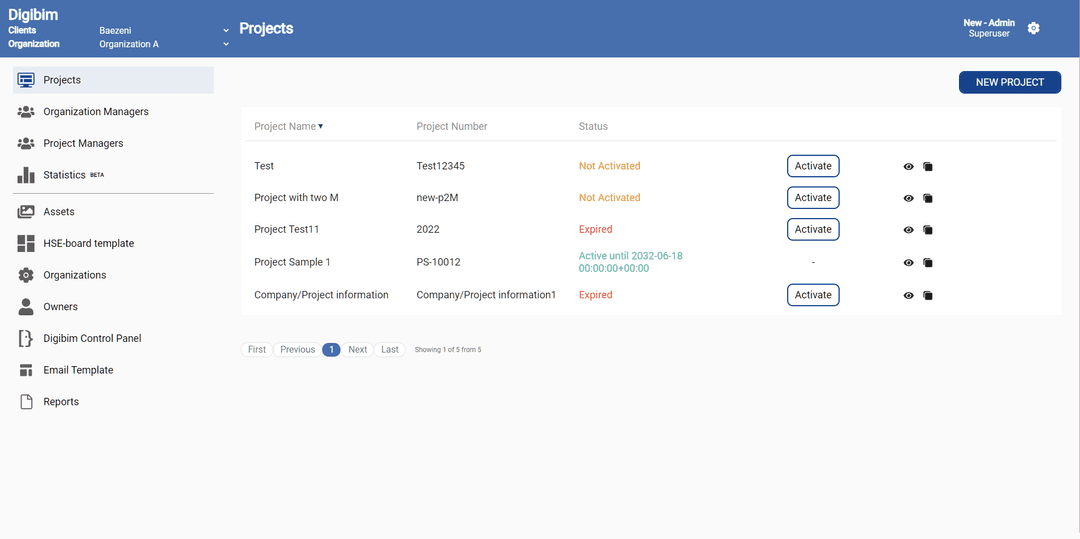This screenshot has width=1080, height=539.
Task: Open settings gear next to Superuser
Action: (1034, 28)
